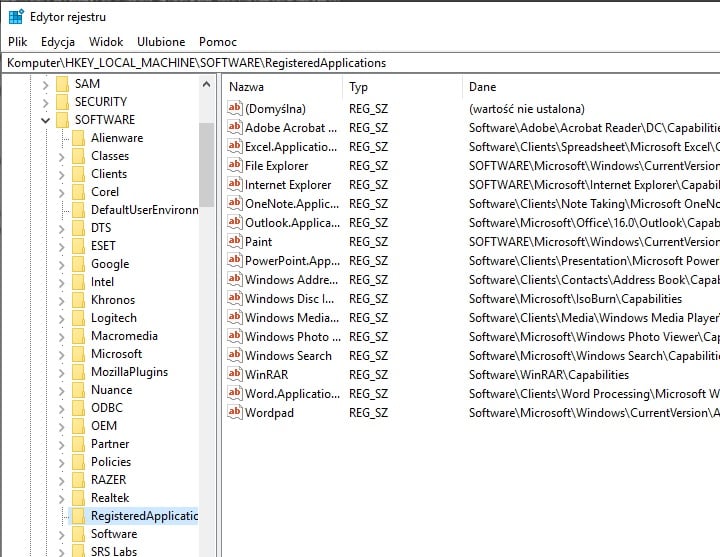Screen dimensions: 720x557
Task: Sort values by Nazwa column header
Action: 280,87
